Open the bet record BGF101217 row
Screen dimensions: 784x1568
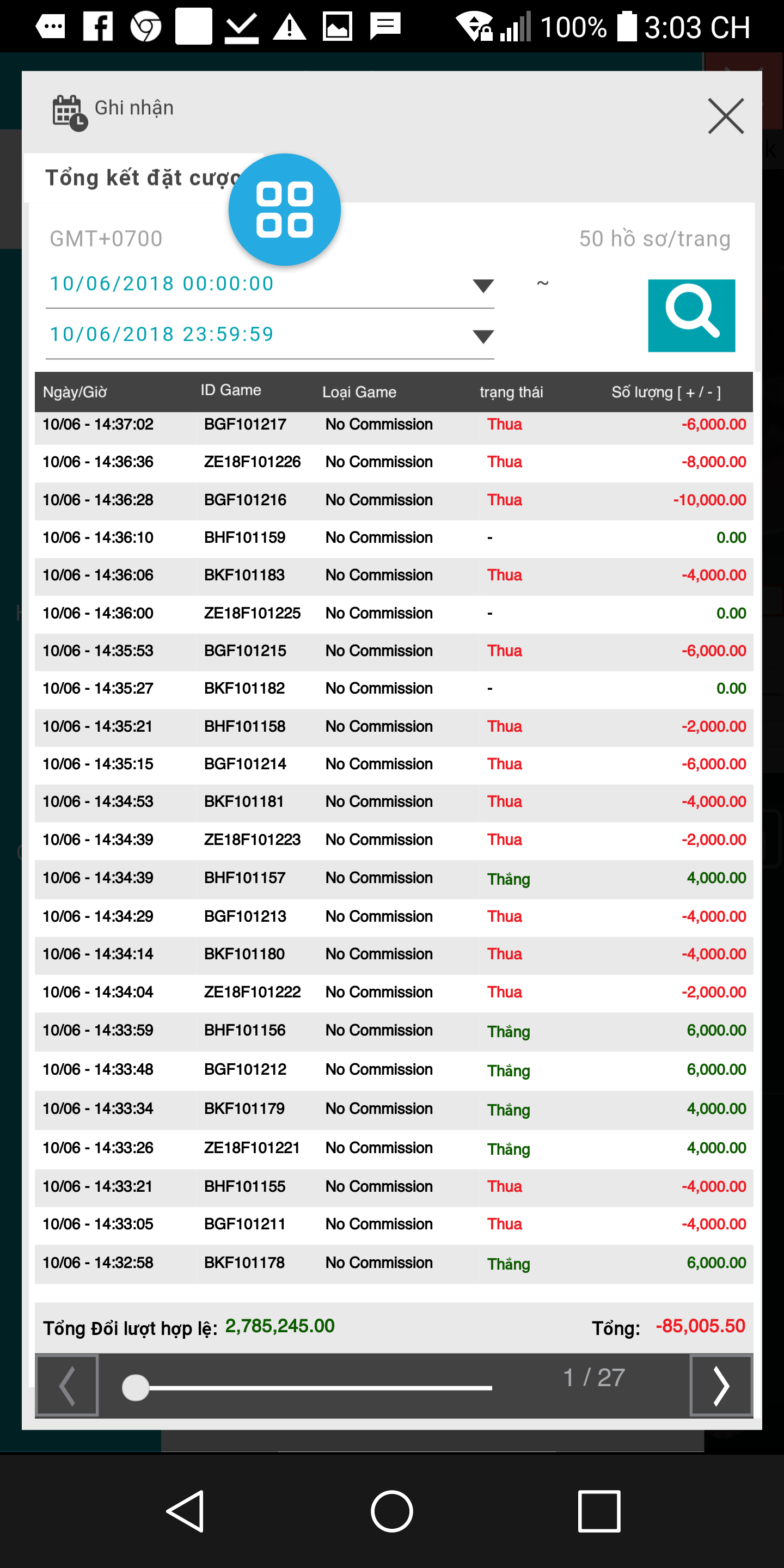(393, 424)
